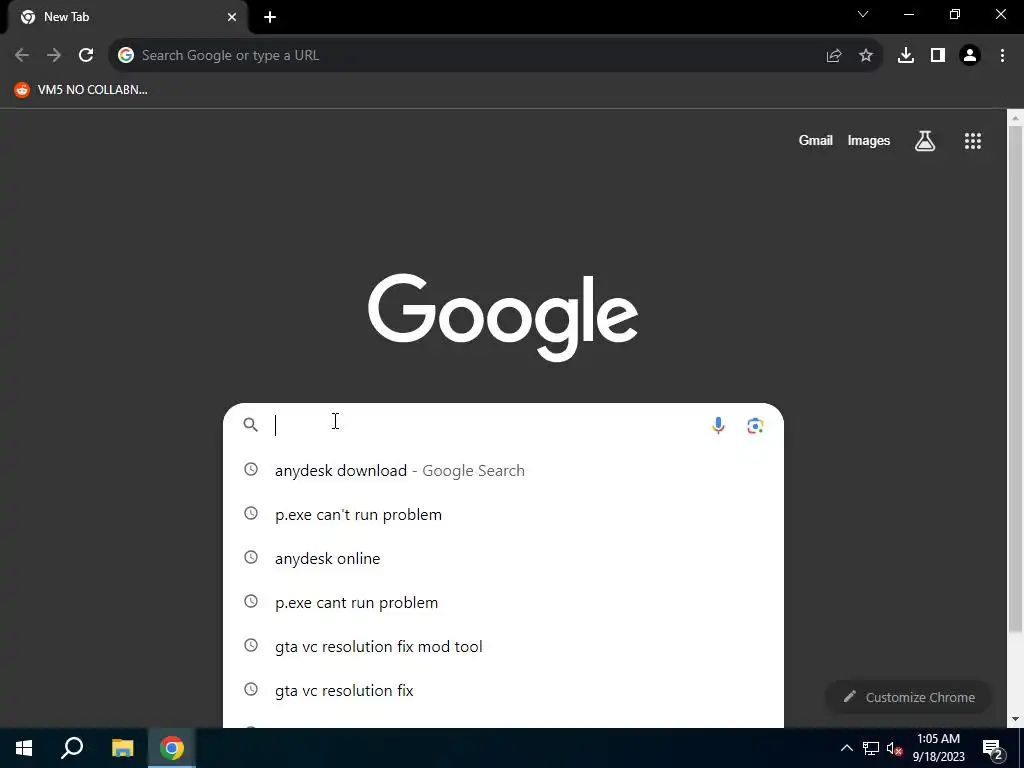1024x768 pixels.
Task: Go forward using the browser forward arrow
Action: coord(54,56)
